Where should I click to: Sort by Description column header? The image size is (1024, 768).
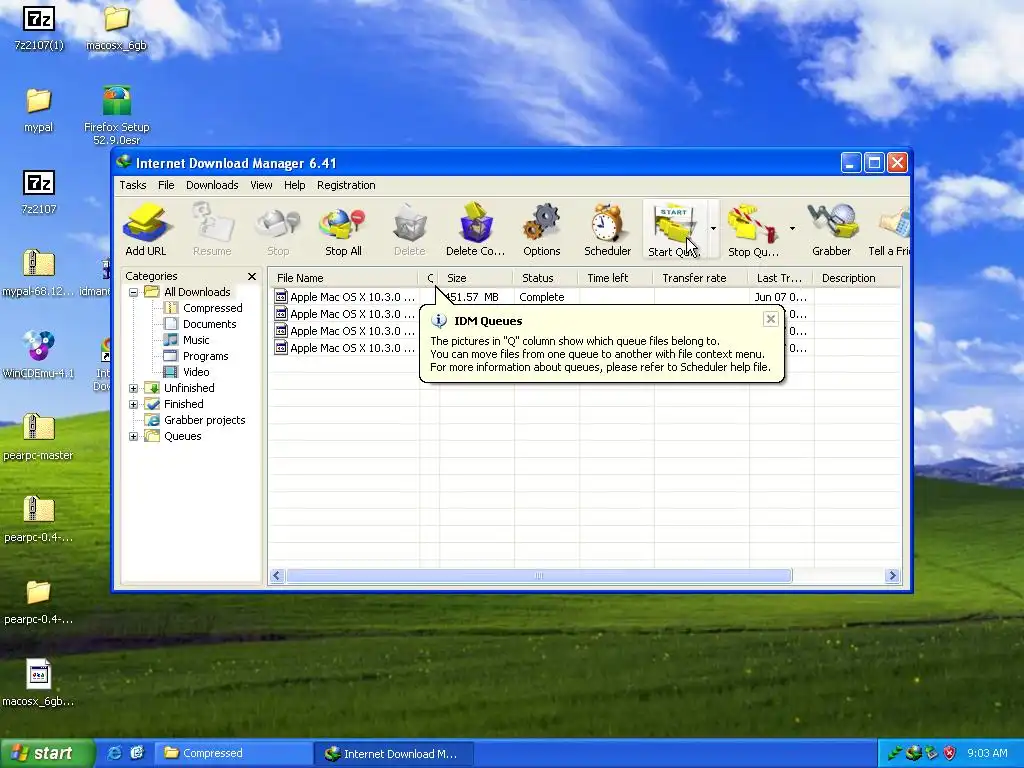857,278
